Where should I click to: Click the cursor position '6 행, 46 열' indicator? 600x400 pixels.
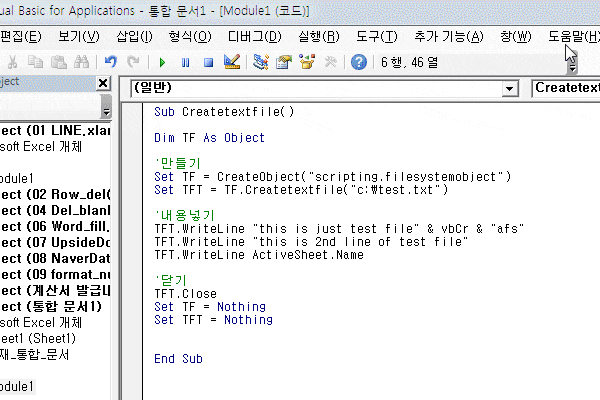pos(409,62)
